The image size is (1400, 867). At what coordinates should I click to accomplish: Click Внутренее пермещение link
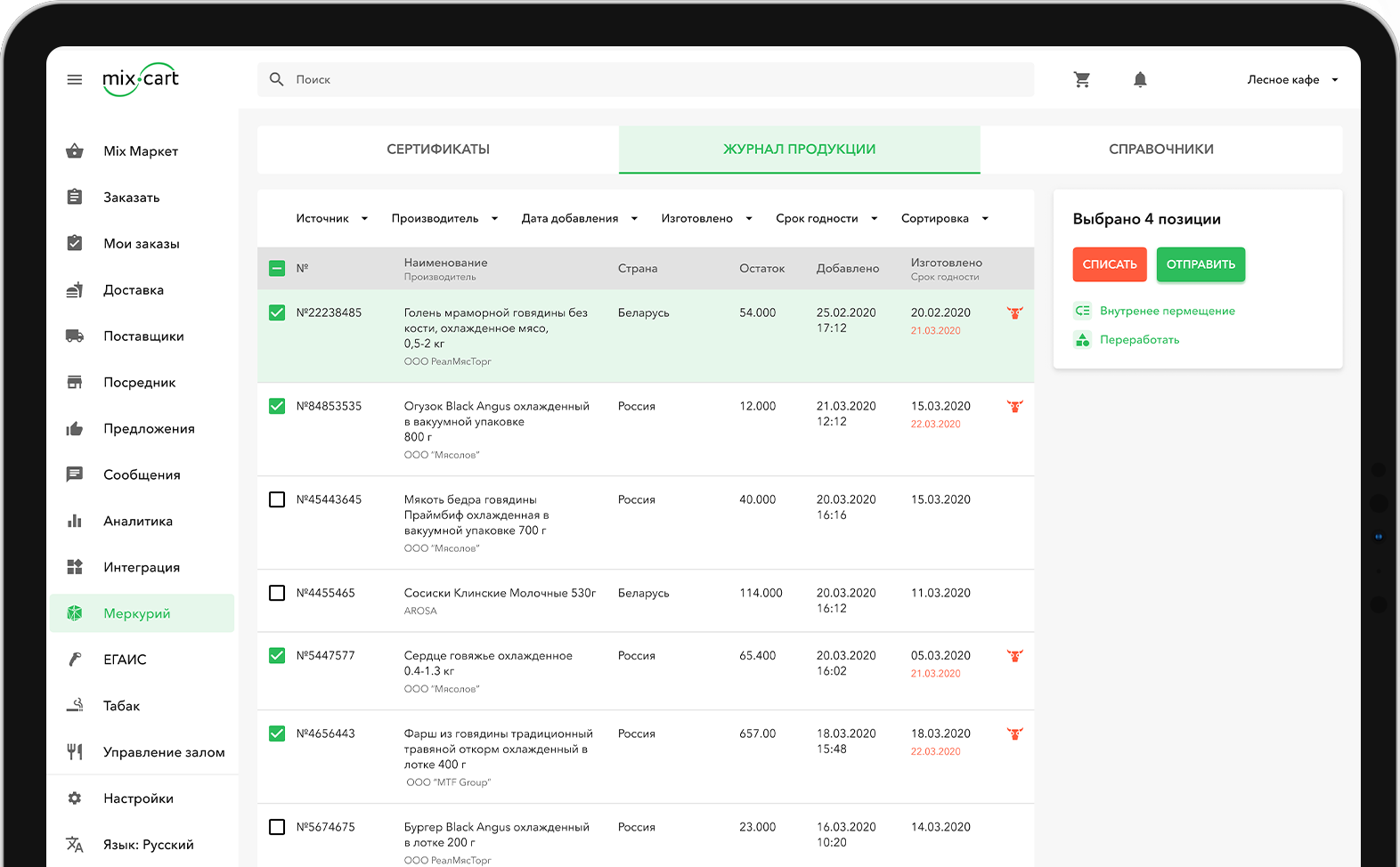click(1168, 311)
